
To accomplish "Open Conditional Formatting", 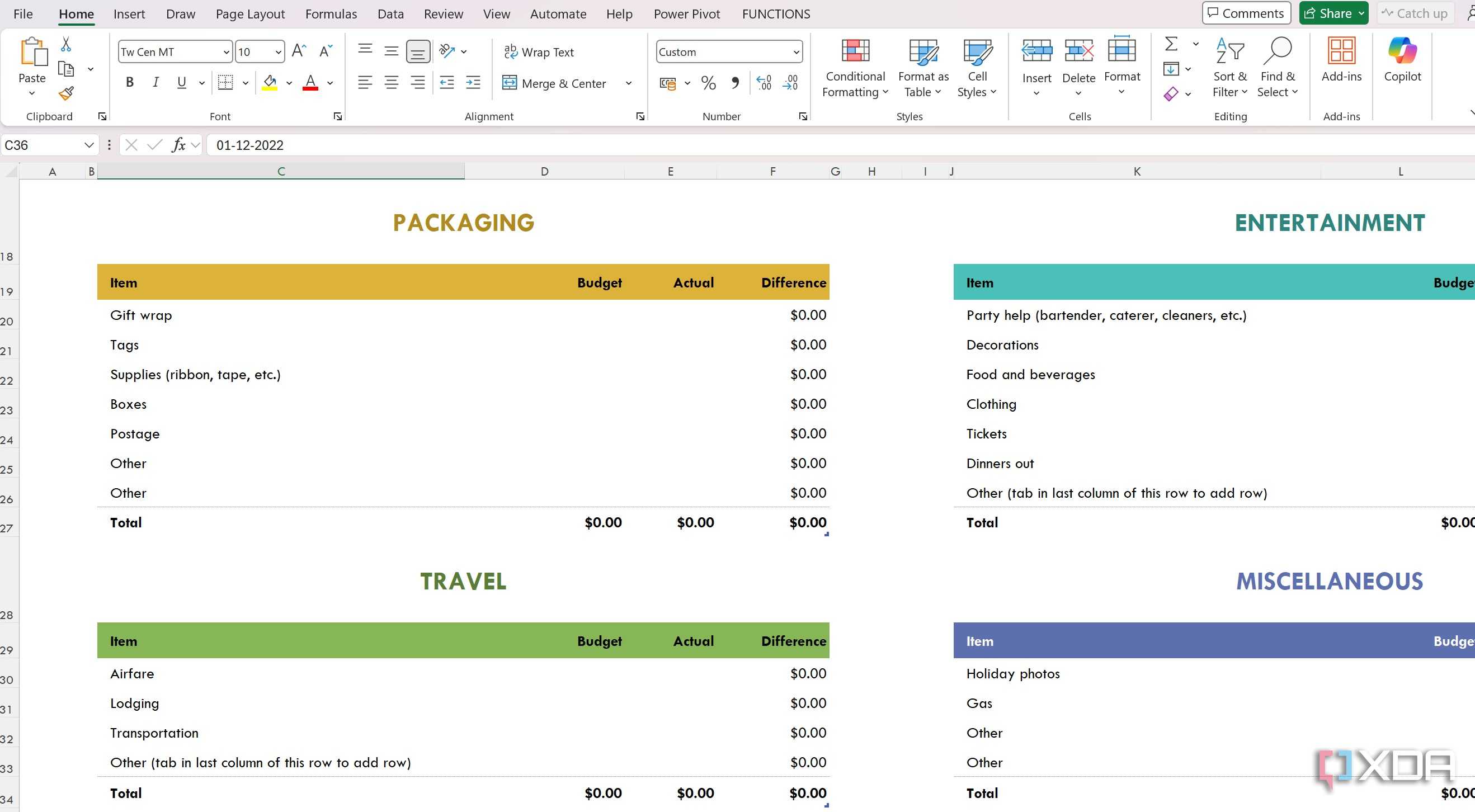I will (x=855, y=68).
